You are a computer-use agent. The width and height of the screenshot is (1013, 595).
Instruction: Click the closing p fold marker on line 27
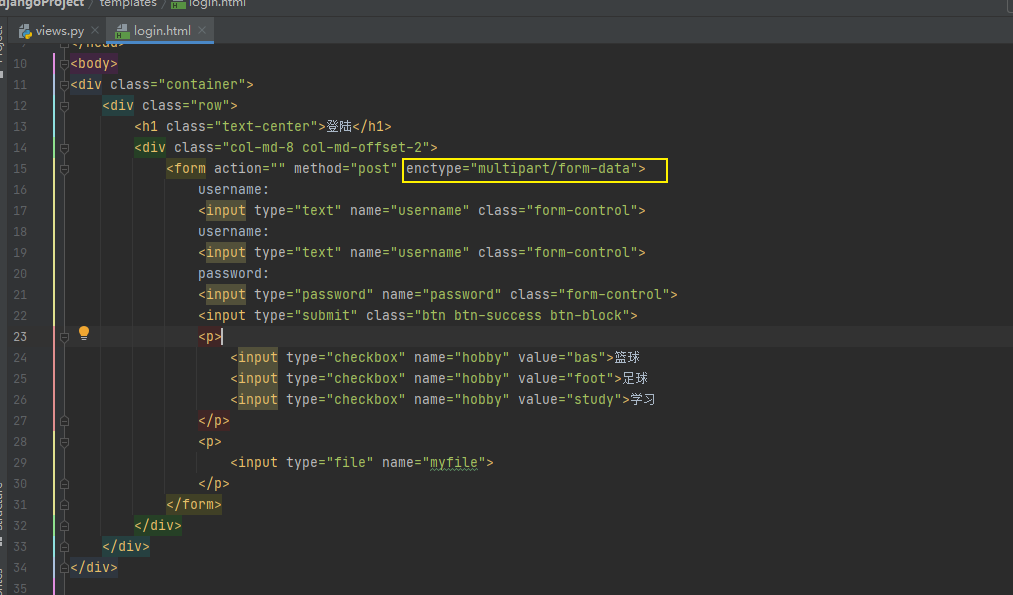pos(64,421)
